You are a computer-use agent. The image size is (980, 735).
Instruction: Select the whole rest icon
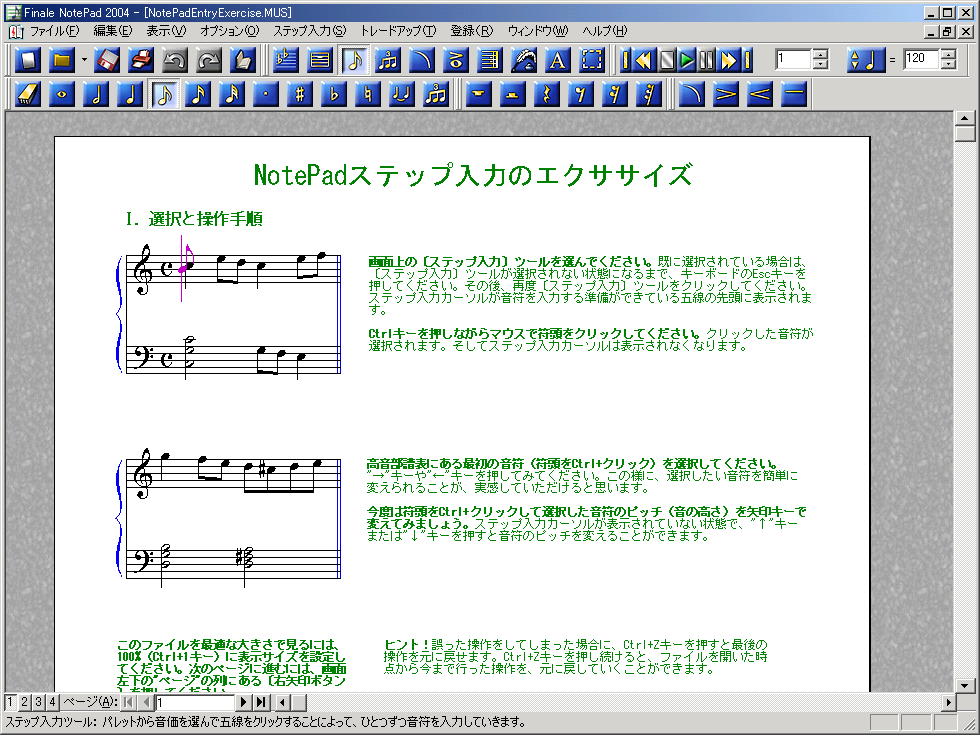pos(479,94)
